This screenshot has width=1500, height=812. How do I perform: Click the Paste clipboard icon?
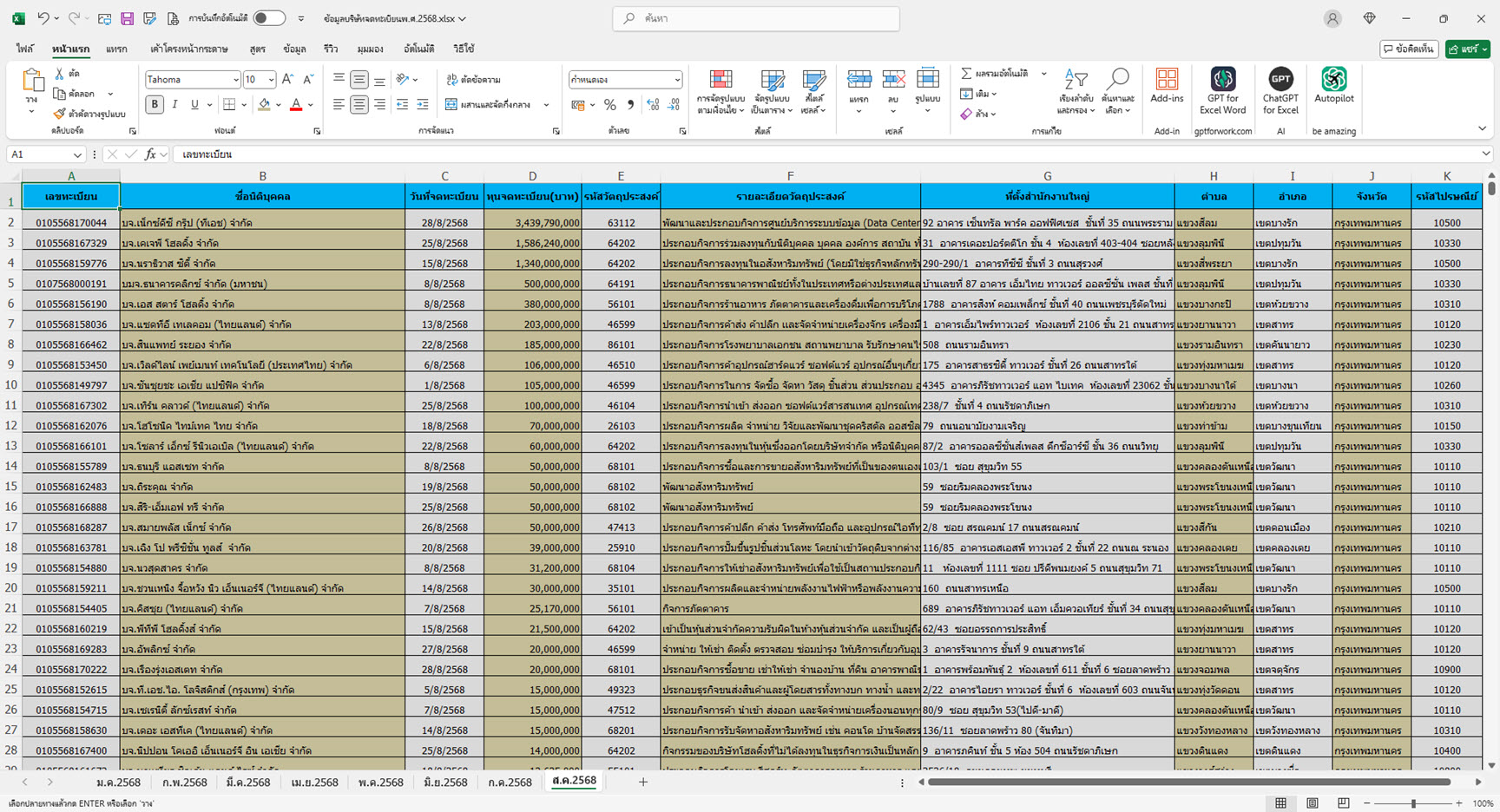point(33,82)
